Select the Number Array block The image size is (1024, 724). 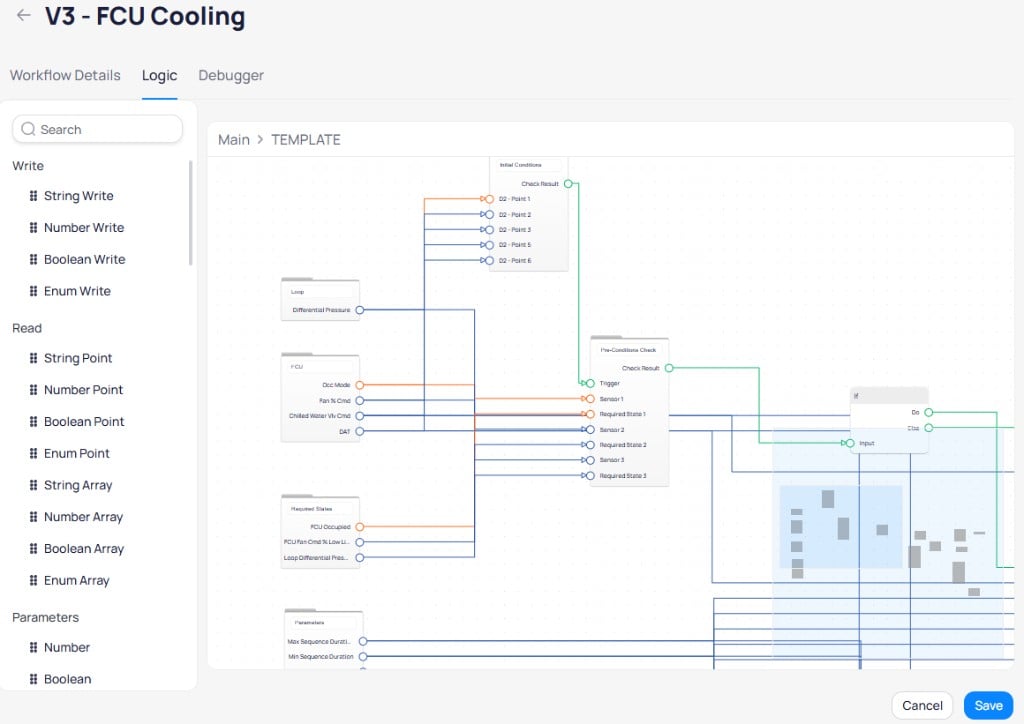83,517
